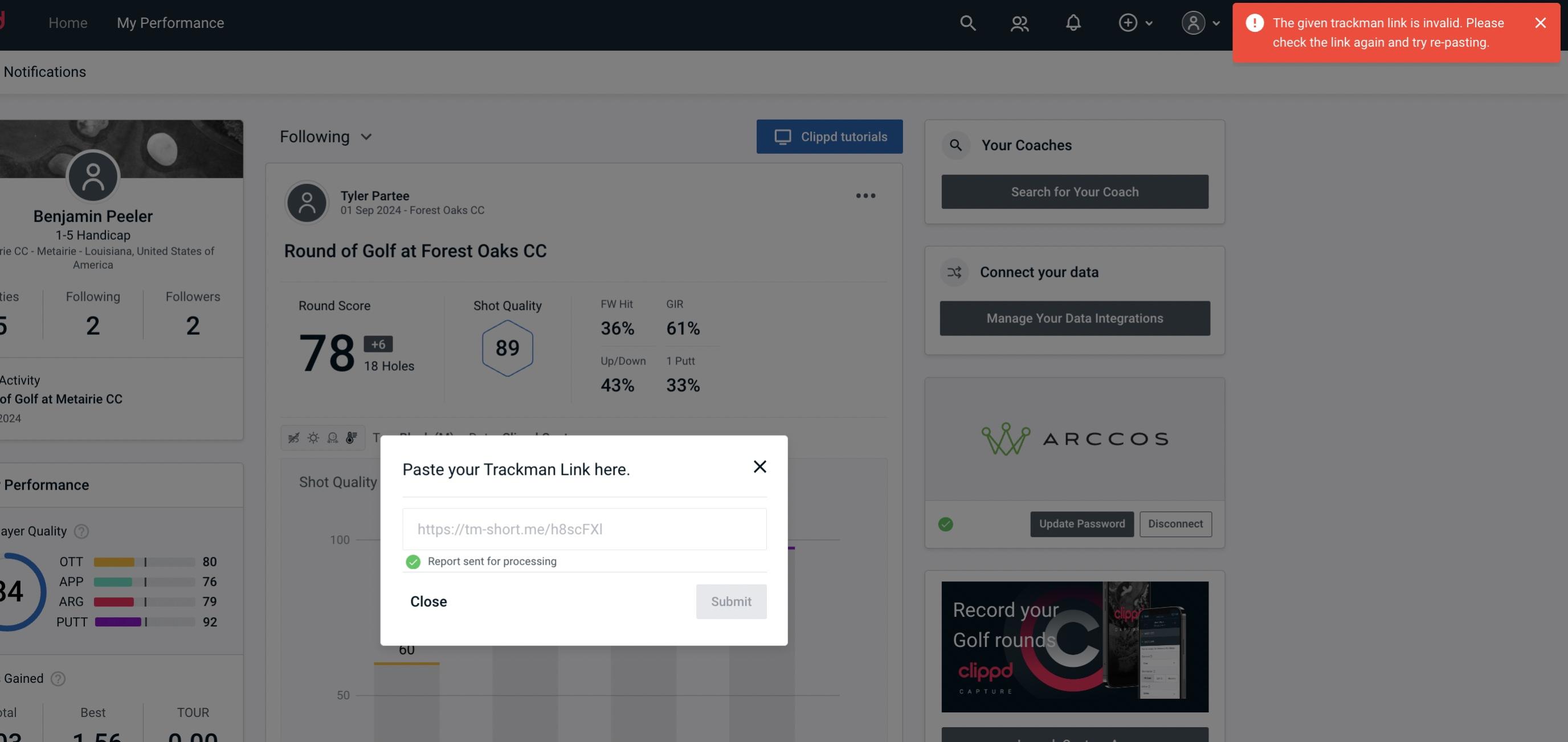Click the notifications bell icon
The width and height of the screenshot is (1568, 742).
[1073, 22]
